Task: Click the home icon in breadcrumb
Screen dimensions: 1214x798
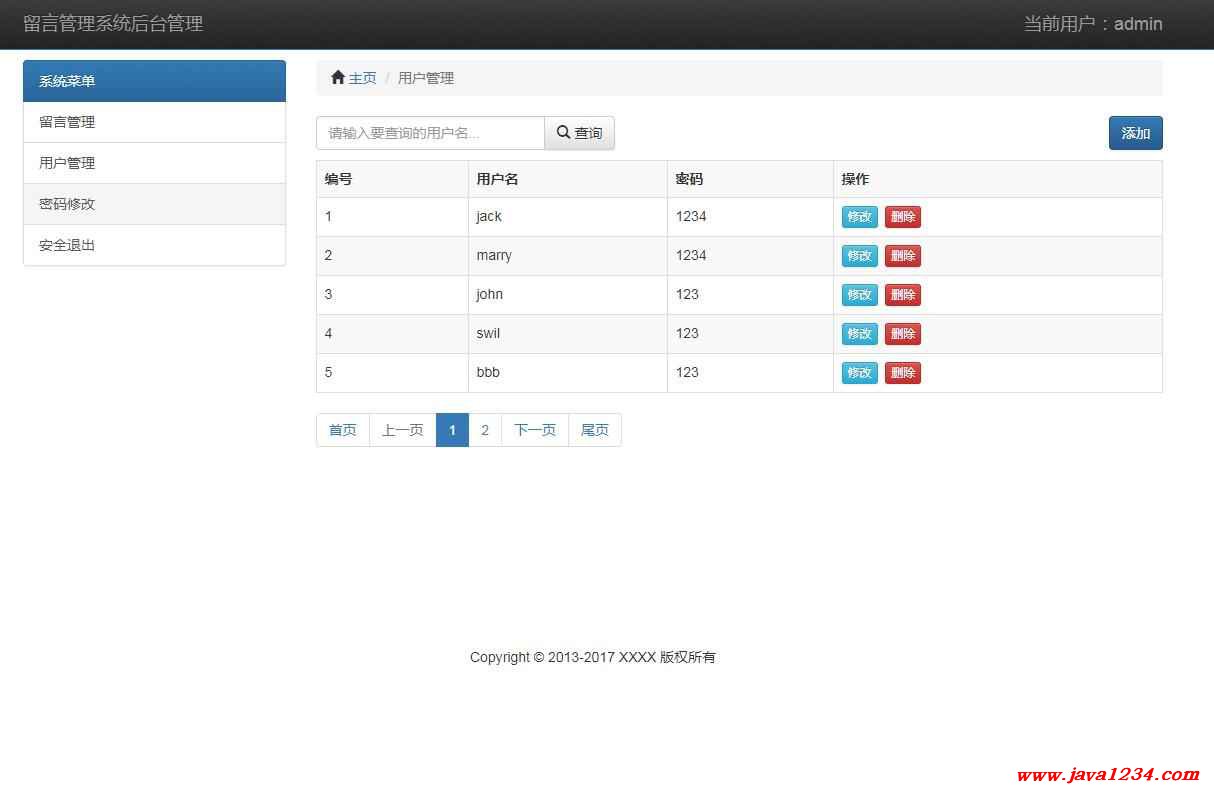Action: (338, 78)
